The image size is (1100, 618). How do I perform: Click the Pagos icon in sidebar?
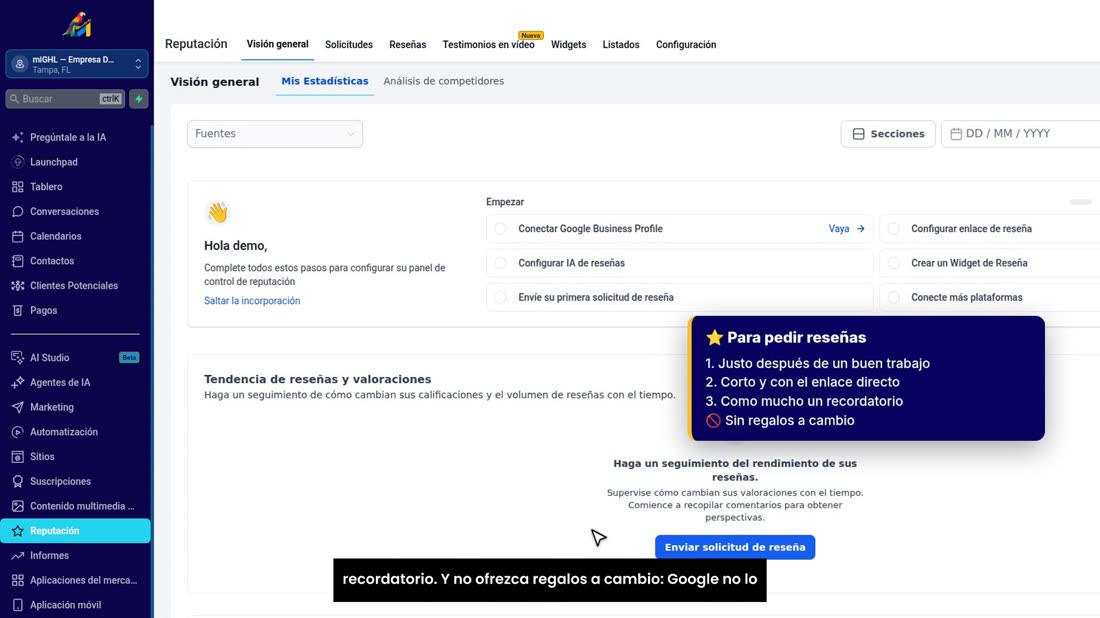[18, 310]
